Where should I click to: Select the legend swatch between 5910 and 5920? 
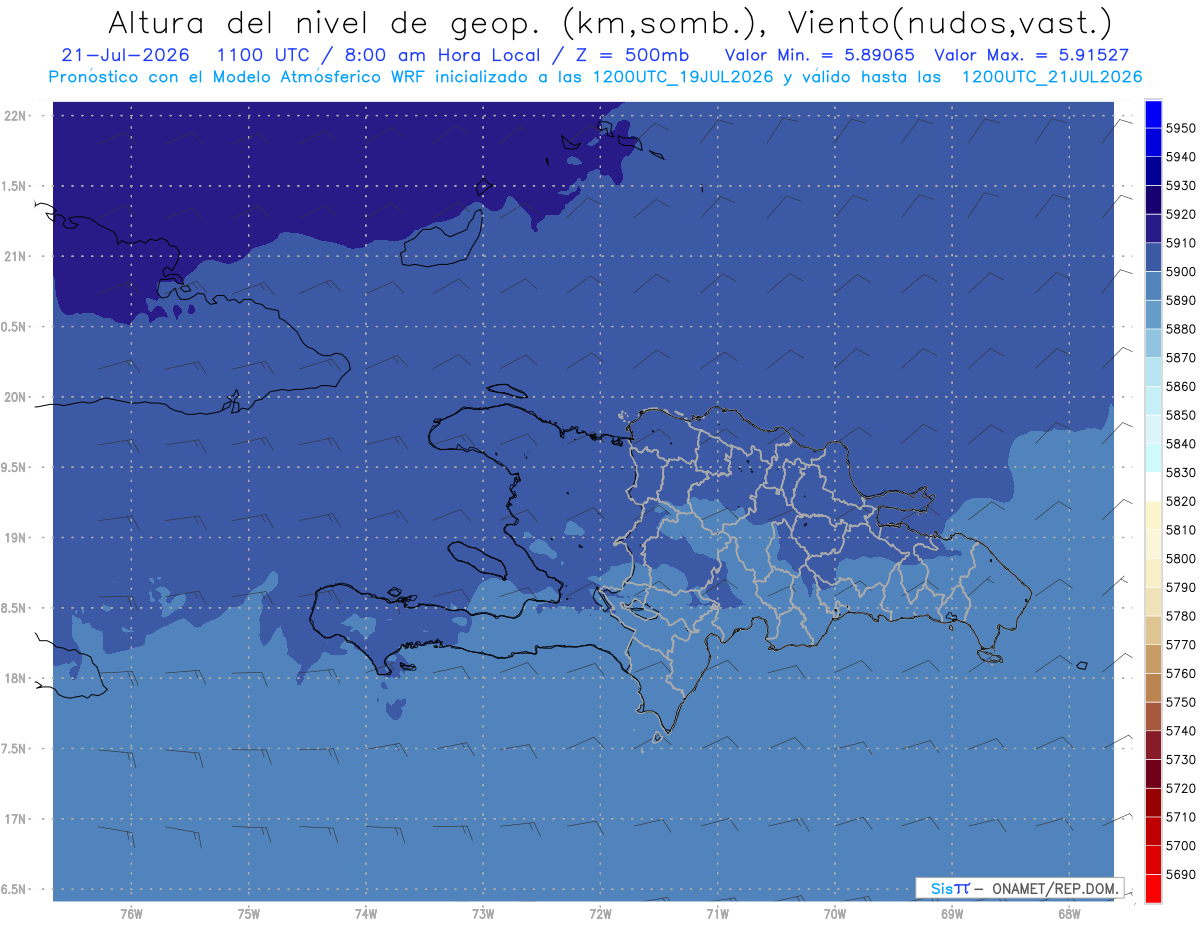1152,229
